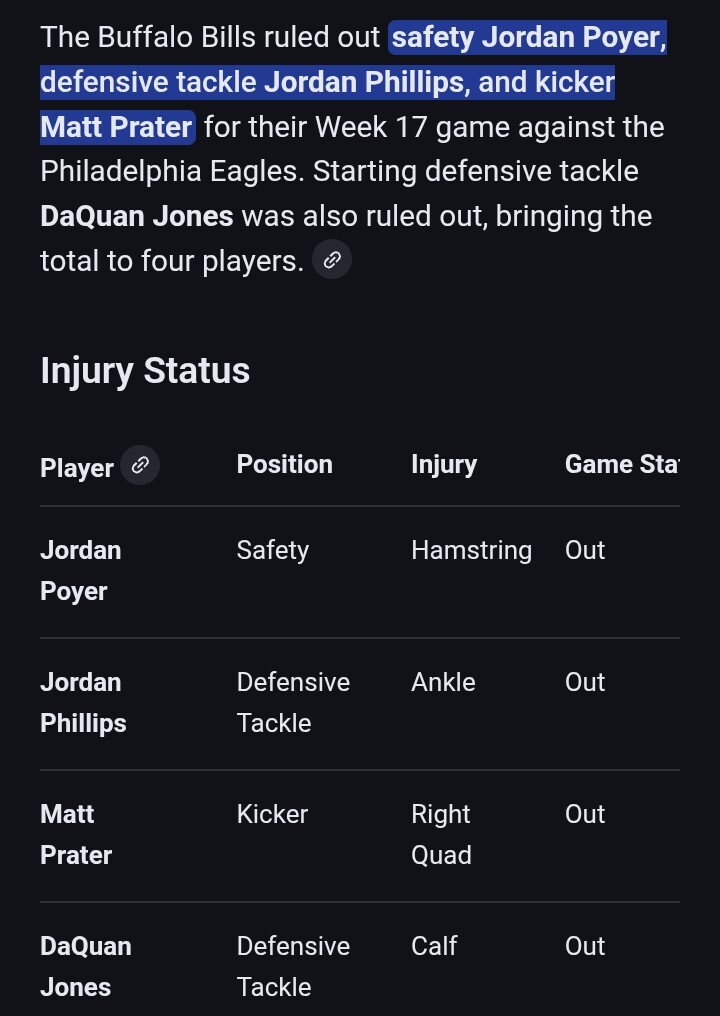
Task: Select the Matt Prater name cell in the table
Action: (75, 834)
